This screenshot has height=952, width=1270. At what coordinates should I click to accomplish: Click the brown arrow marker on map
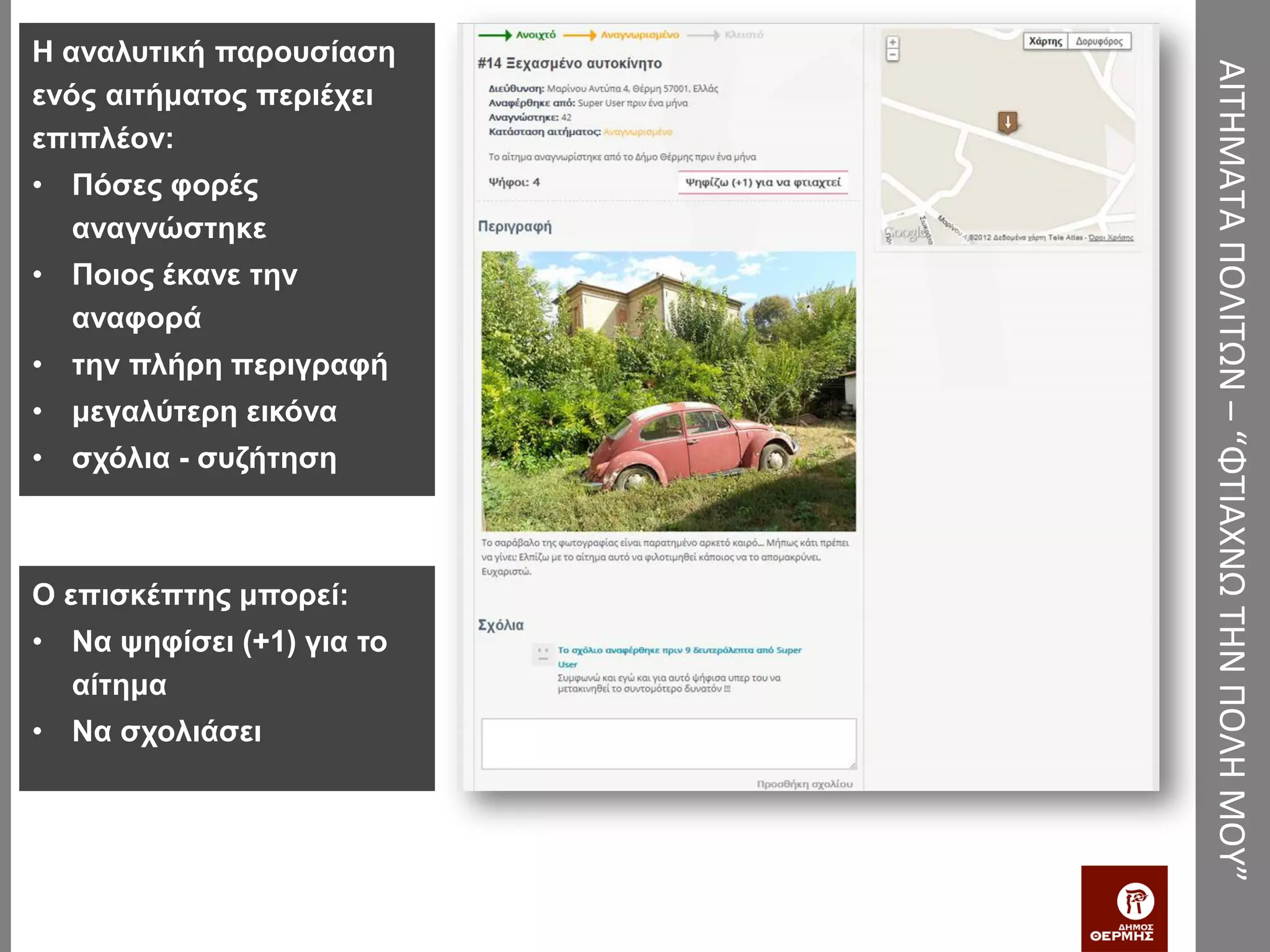click(x=1008, y=122)
